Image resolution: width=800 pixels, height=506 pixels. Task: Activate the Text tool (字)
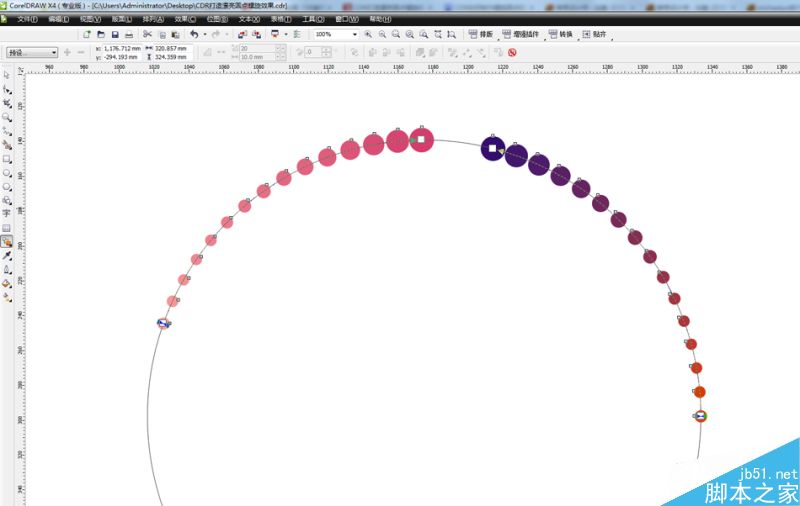(x=7, y=213)
